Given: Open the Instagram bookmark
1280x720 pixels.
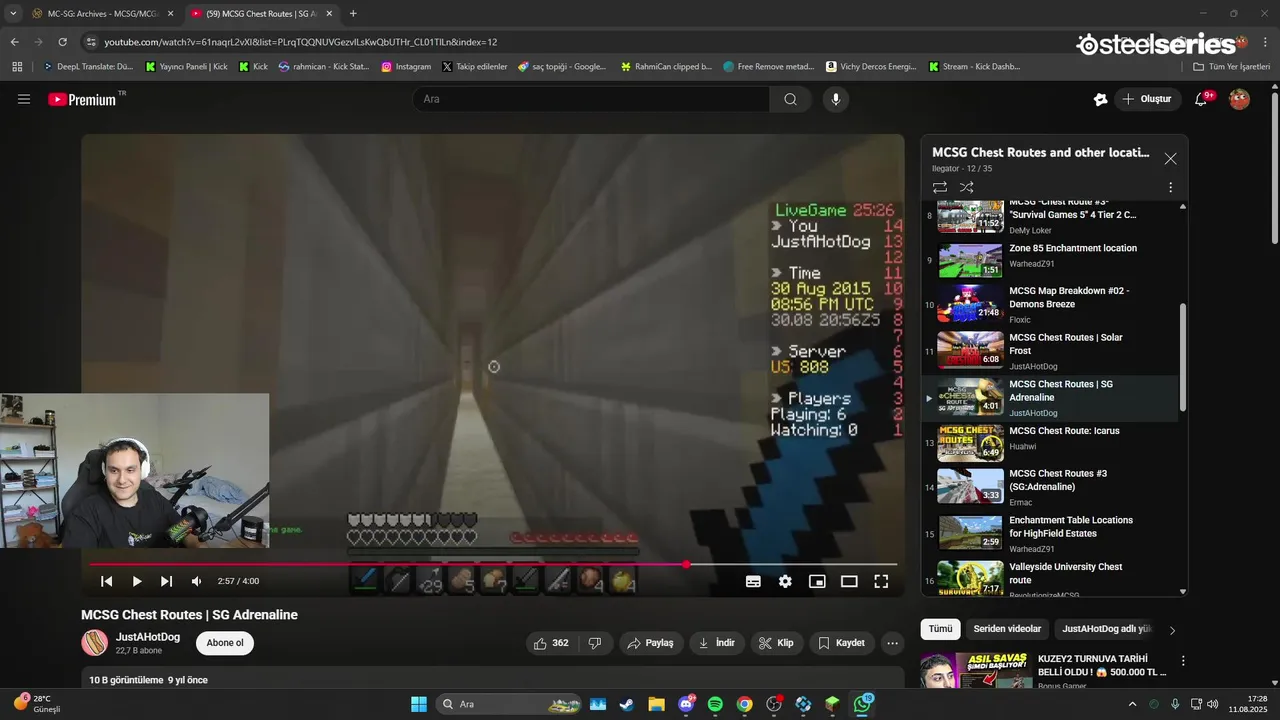Looking at the screenshot, I should pyautogui.click(x=406, y=67).
